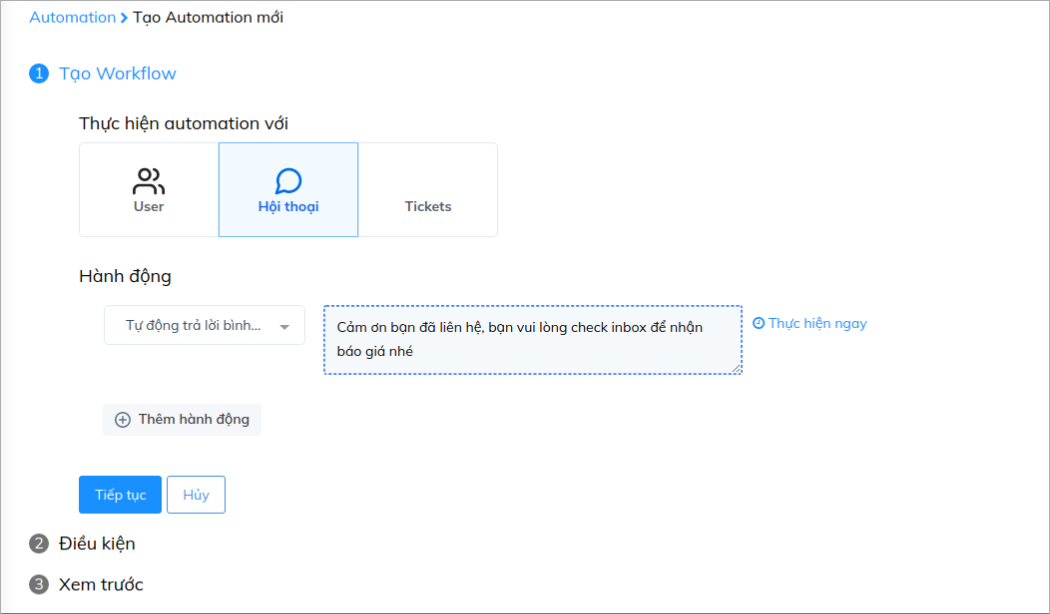Choose the Tickets option card
Viewport: 1050px width, 614px height.
[428, 189]
